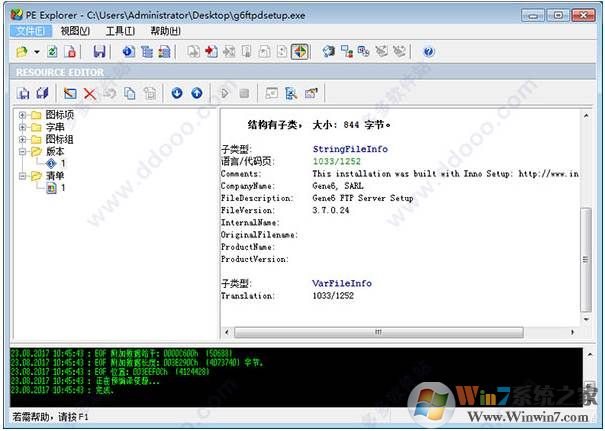Click the vertical scrollbar thumb in details pane

[x=586, y=260]
